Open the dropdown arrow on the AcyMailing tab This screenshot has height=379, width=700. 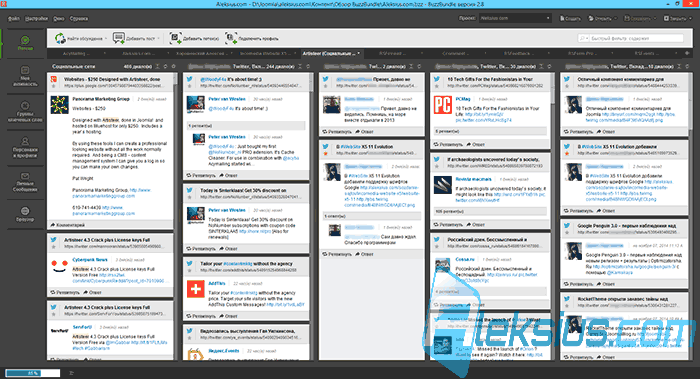105,54
